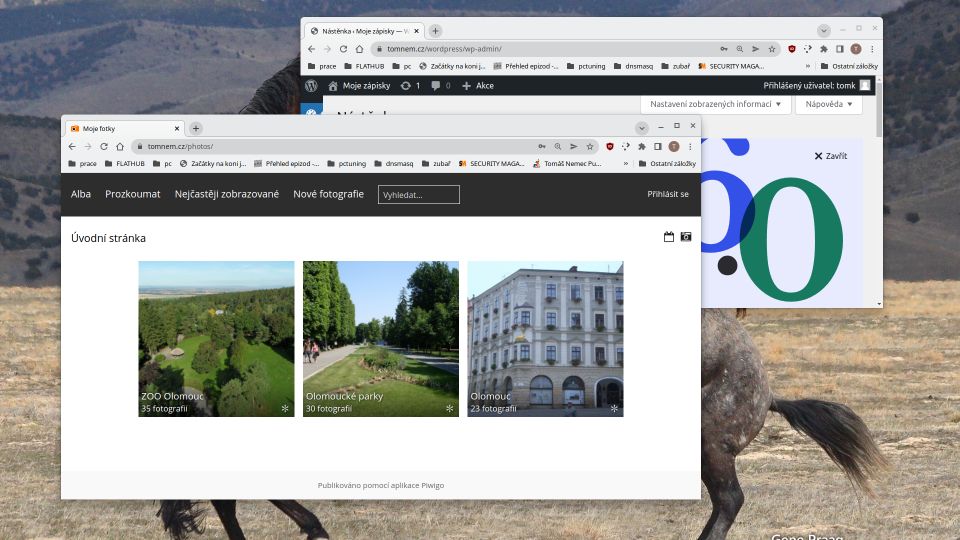Click the Přihlásit se login link
960x540 pixels.
tap(668, 194)
